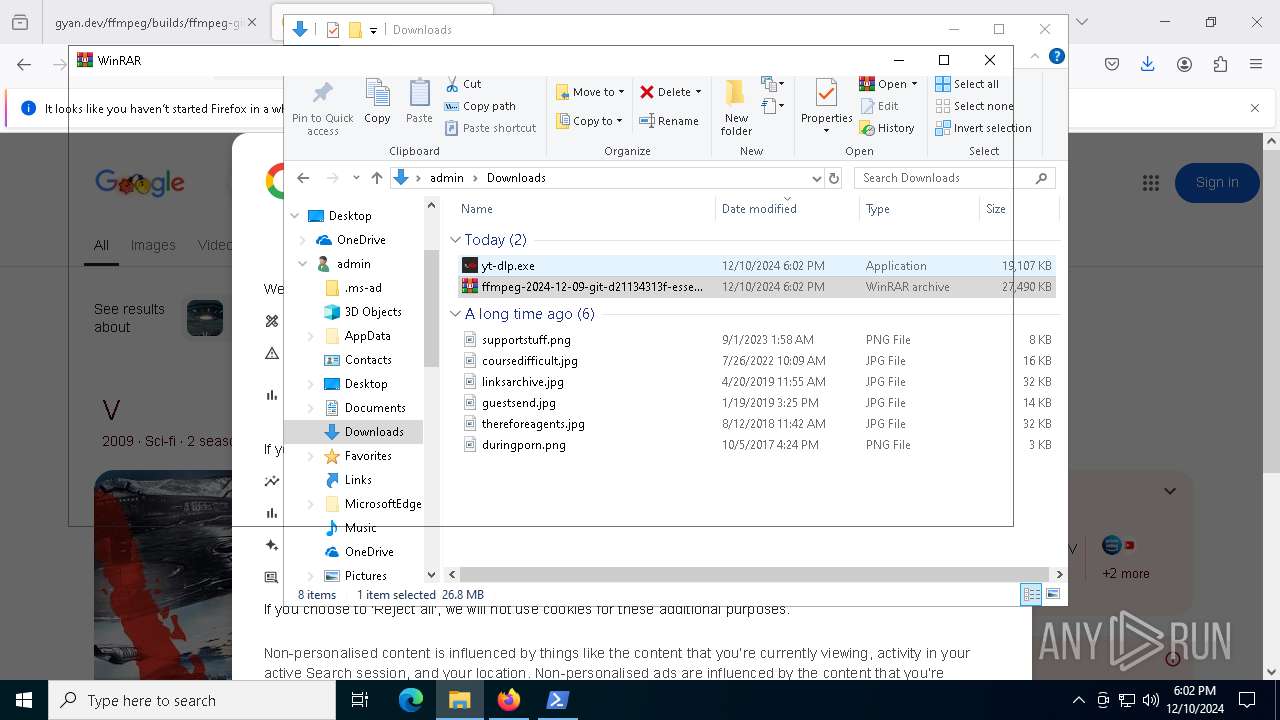1280x720 pixels.
Task: Switch to Images tab on Google
Action: click(x=153, y=245)
